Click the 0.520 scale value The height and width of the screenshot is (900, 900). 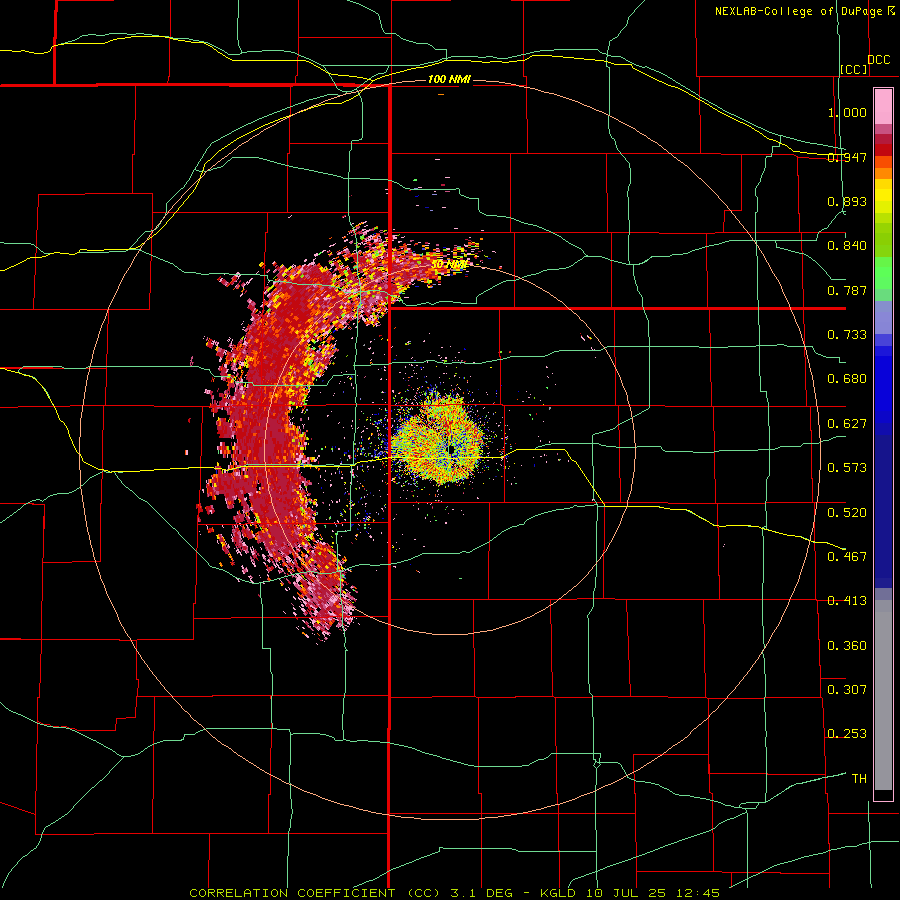pos(847,512)
